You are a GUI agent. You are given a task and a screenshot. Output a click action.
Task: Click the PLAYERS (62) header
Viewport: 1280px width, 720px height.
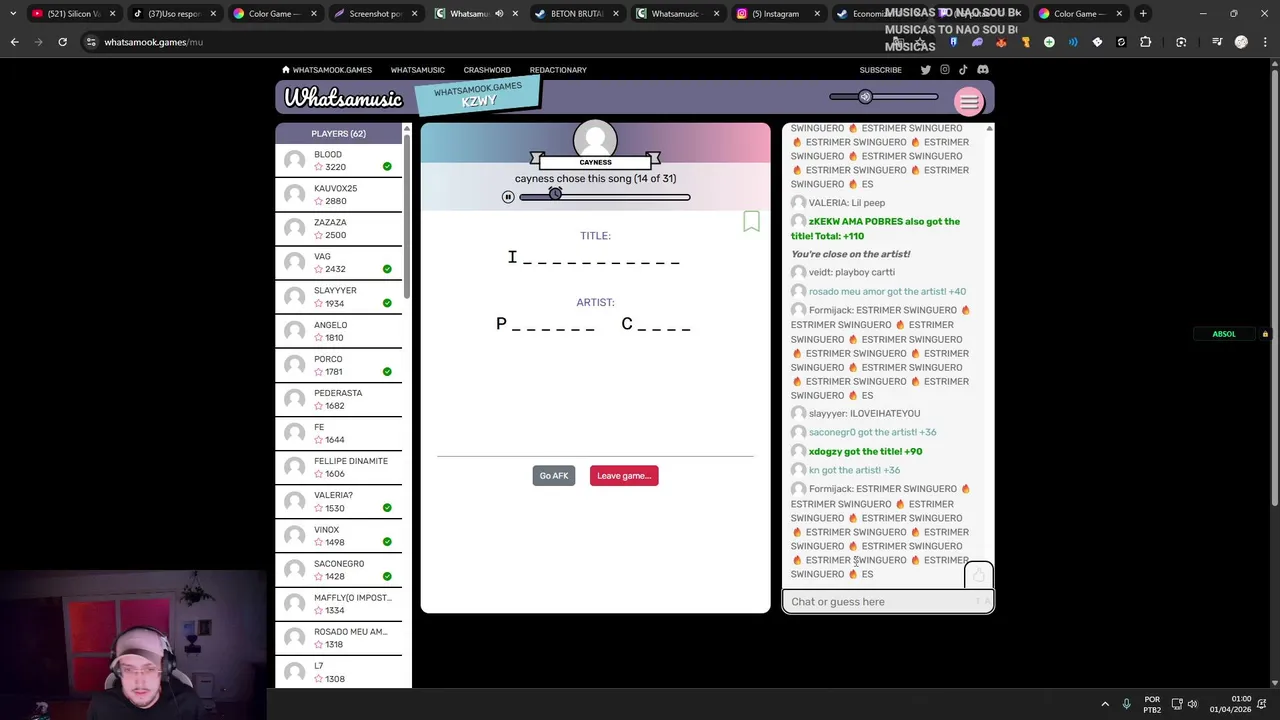point(338,133)
